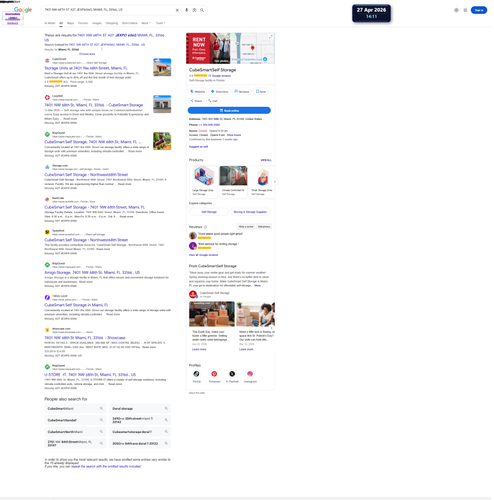Open search by image lens icon
494x500 pixels.
[x=194, y=10]
